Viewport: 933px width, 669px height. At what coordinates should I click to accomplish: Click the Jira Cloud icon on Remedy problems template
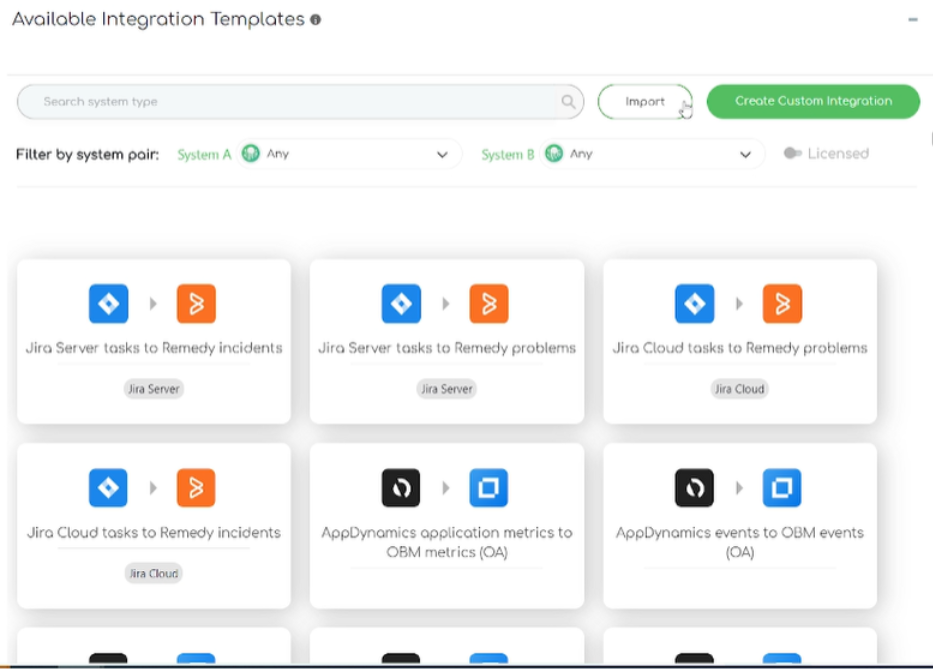(695, 303)
